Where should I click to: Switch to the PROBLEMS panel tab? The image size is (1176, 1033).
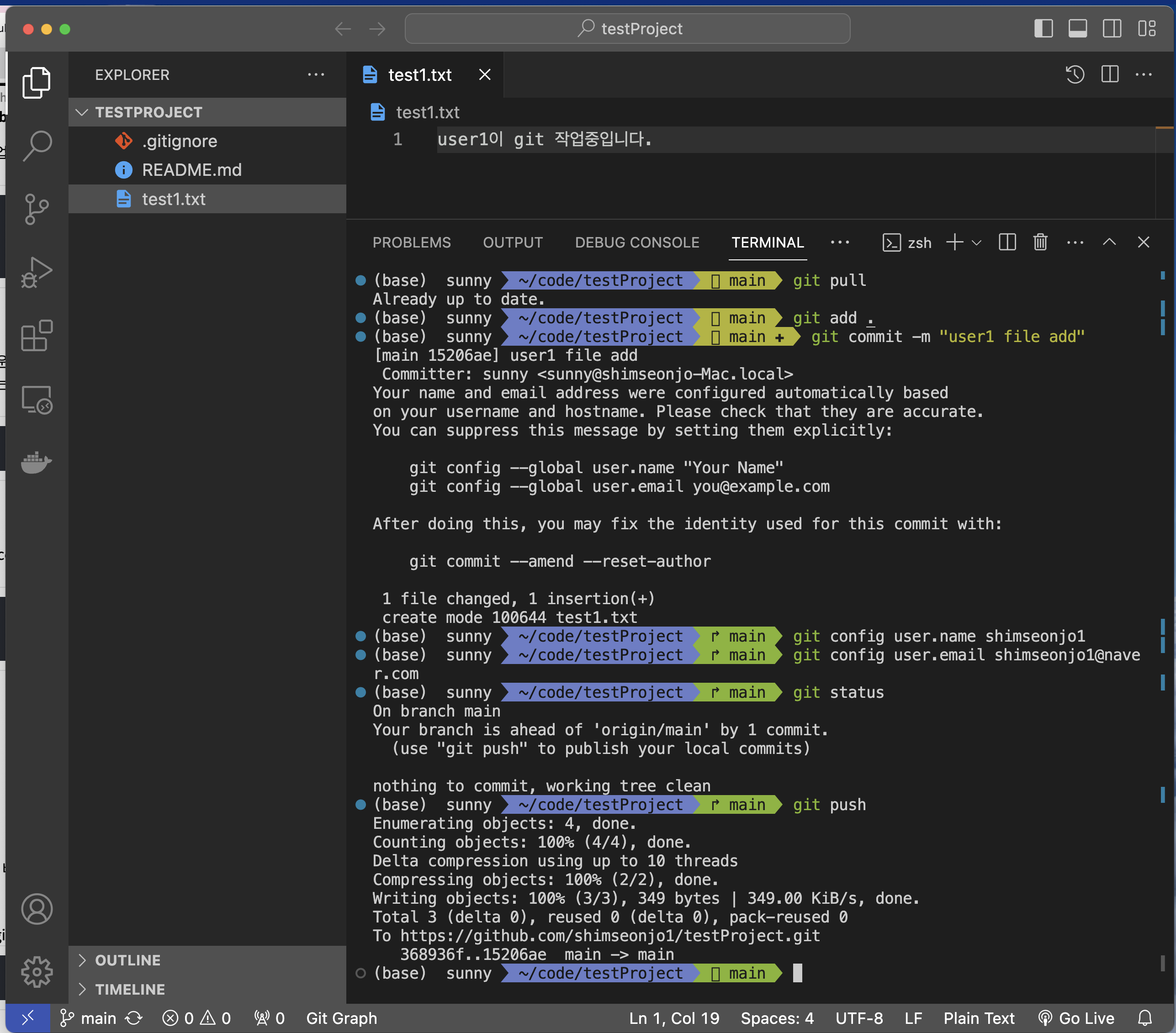411,242
